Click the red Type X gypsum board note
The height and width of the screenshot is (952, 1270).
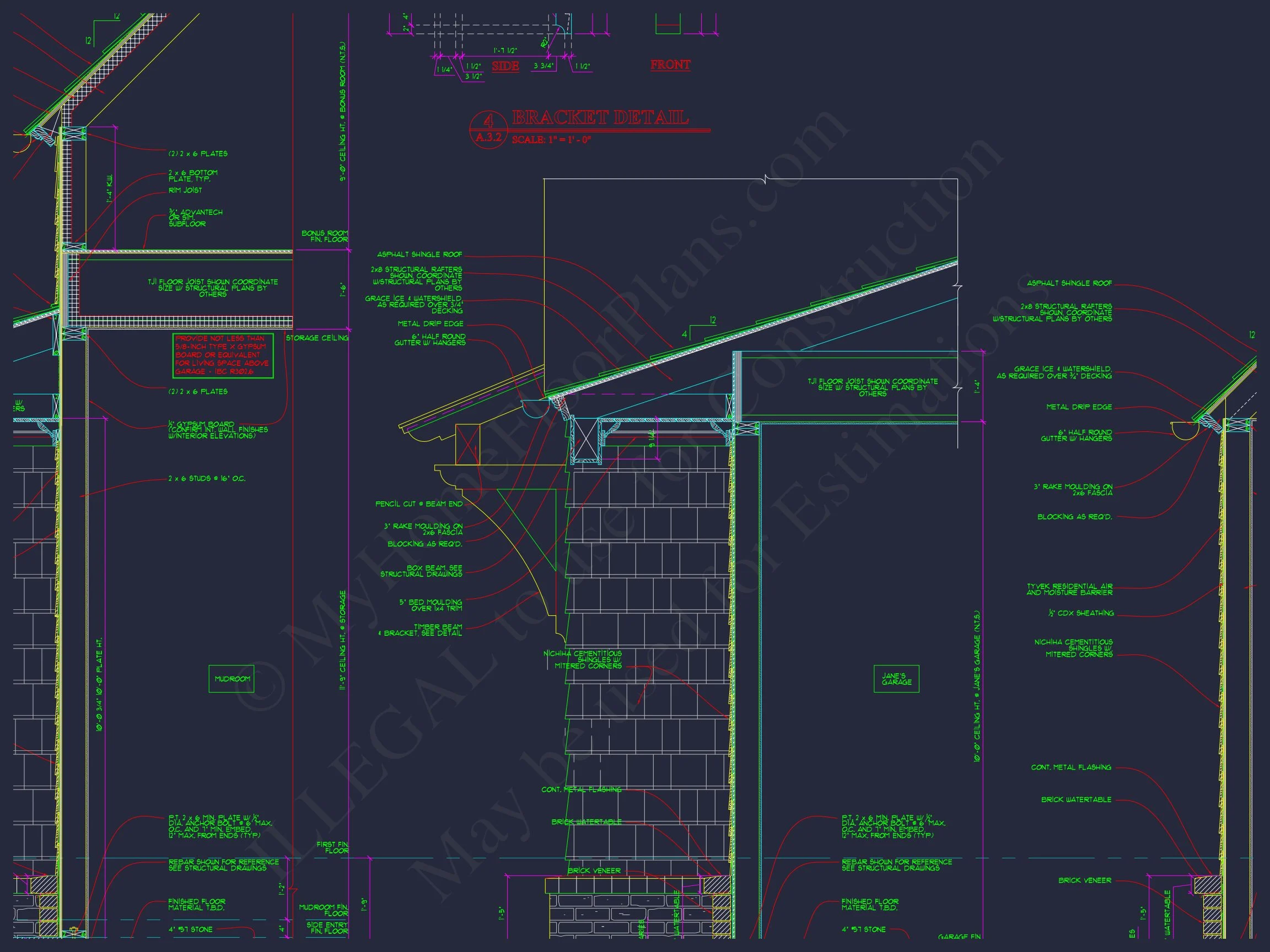click(x=223, y=355)
